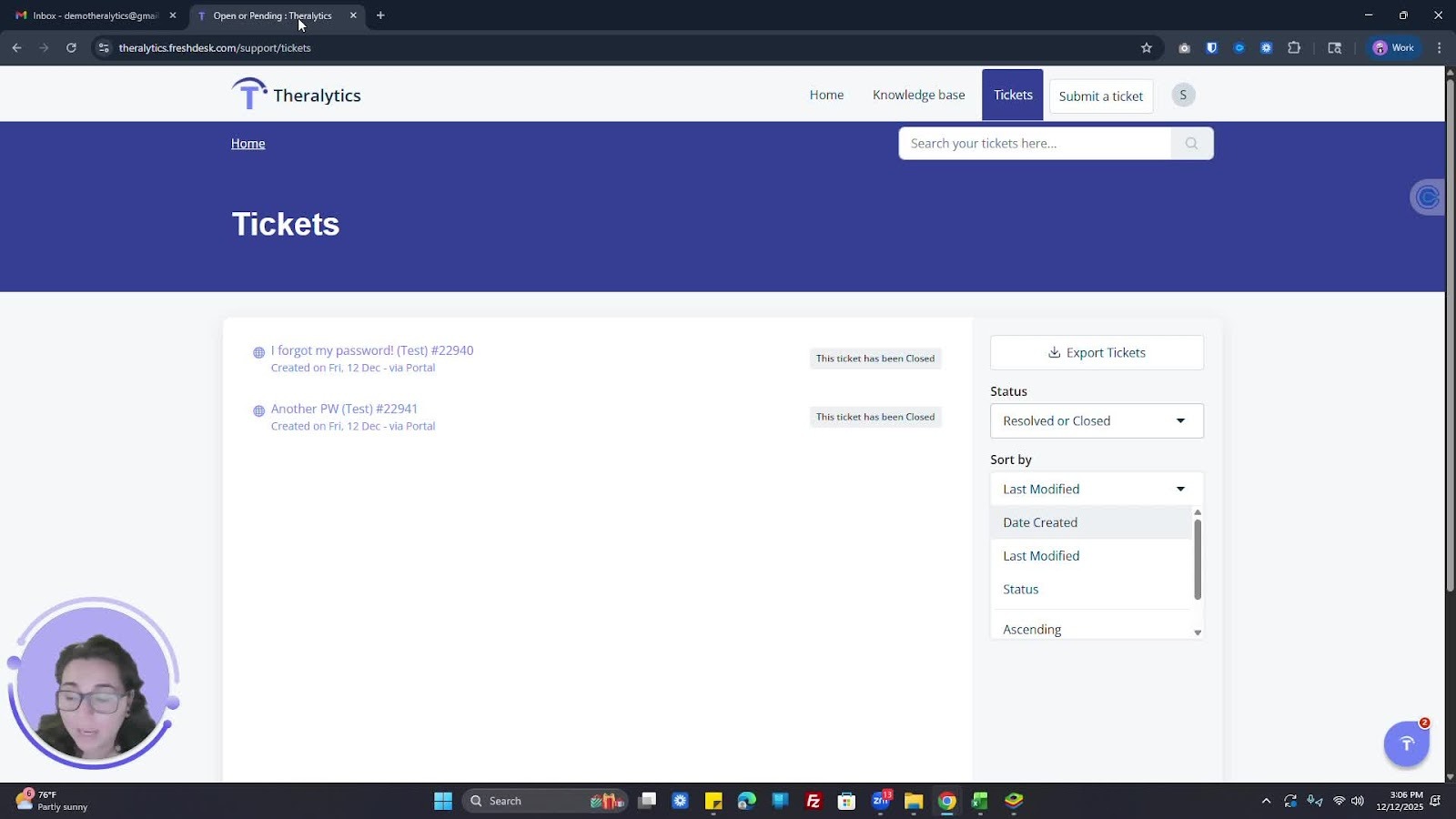Click the camera screenshot extension icon
Screen dimensions: 1456x819
click(1184, 47)
